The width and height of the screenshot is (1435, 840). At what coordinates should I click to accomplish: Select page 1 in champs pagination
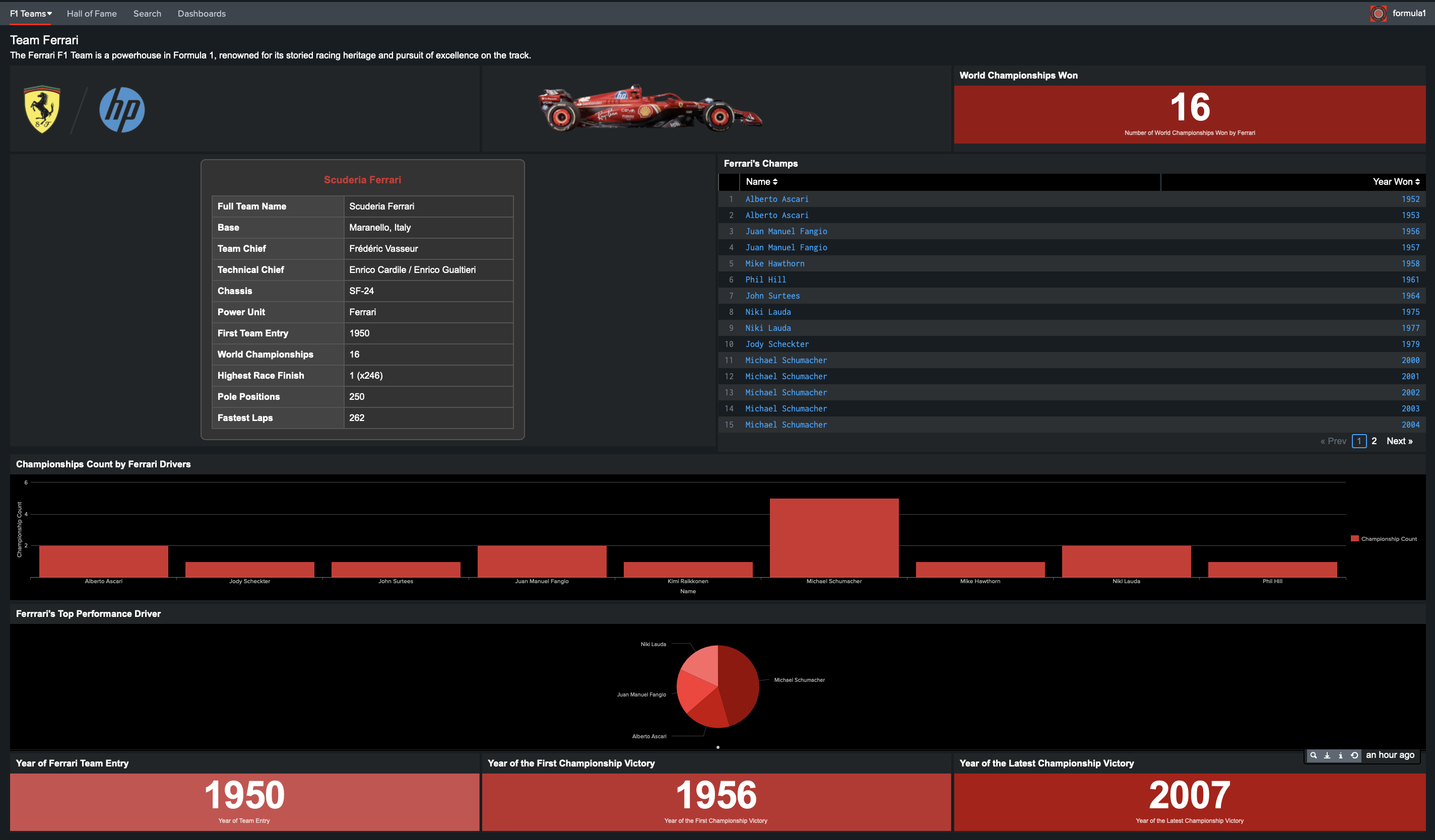pyautogui.click(x=1359, y=441)
